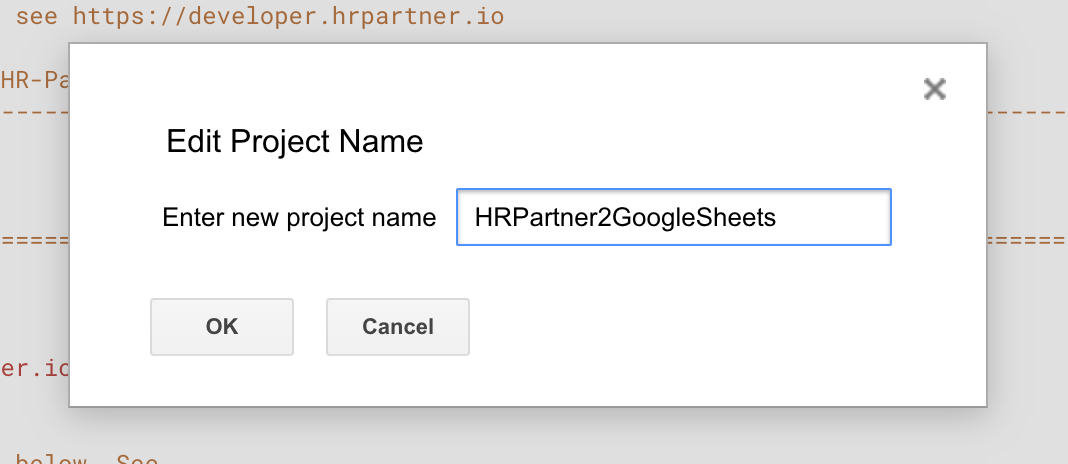Click the 'Edit Project Name' dialog title
This screenshot has height=464, width=1068.
click(295, 142)
